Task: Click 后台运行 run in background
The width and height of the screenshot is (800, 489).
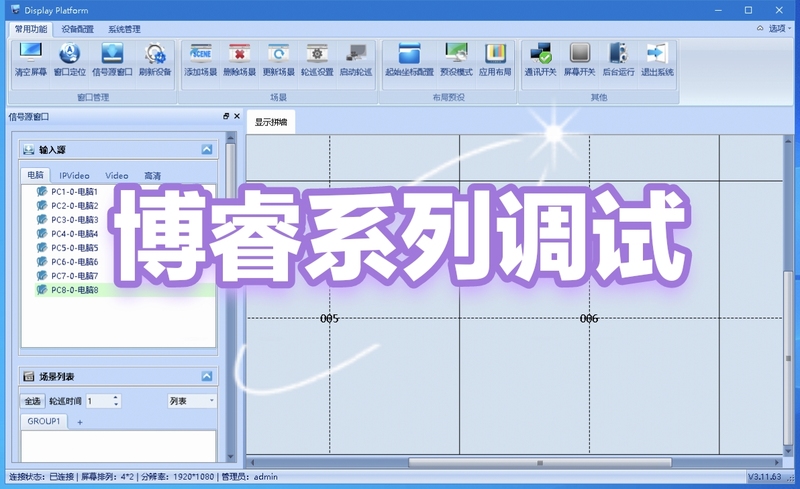Action: (618, 60)
